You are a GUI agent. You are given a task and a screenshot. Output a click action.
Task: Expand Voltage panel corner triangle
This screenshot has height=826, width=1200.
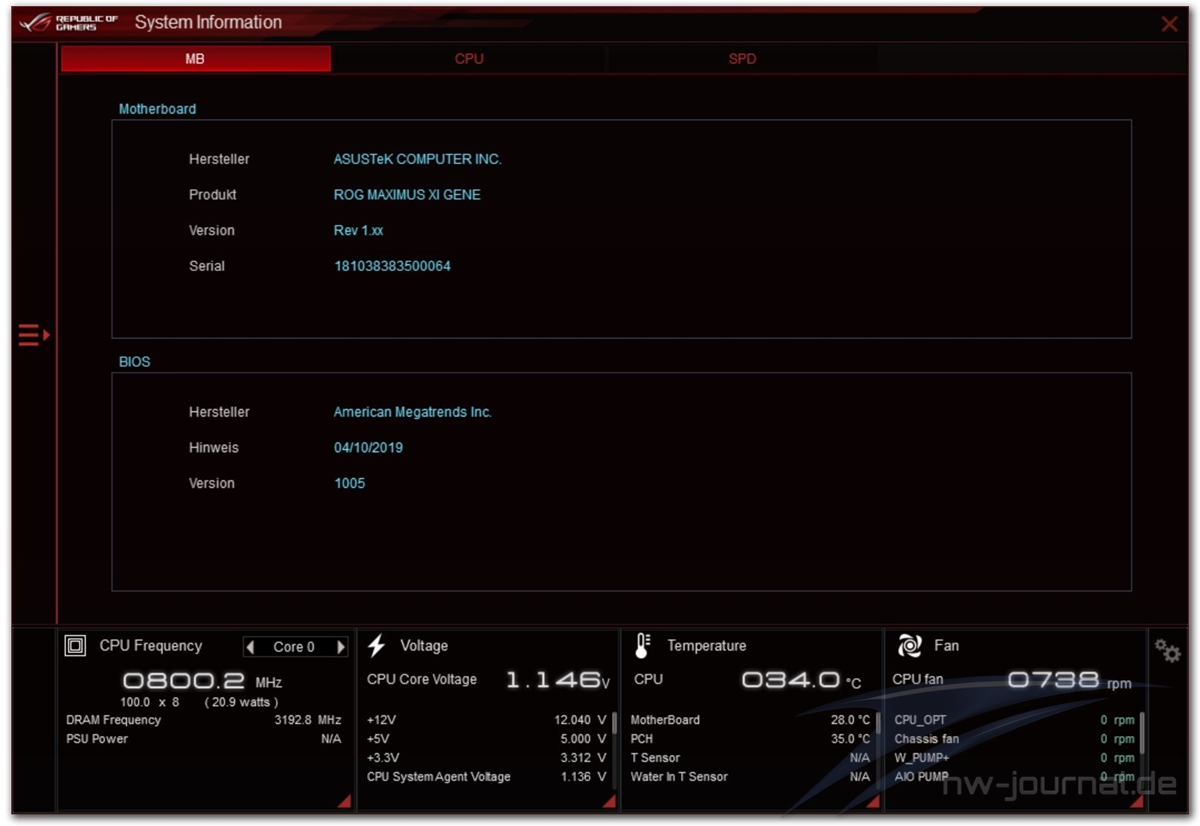coord(610,800)
